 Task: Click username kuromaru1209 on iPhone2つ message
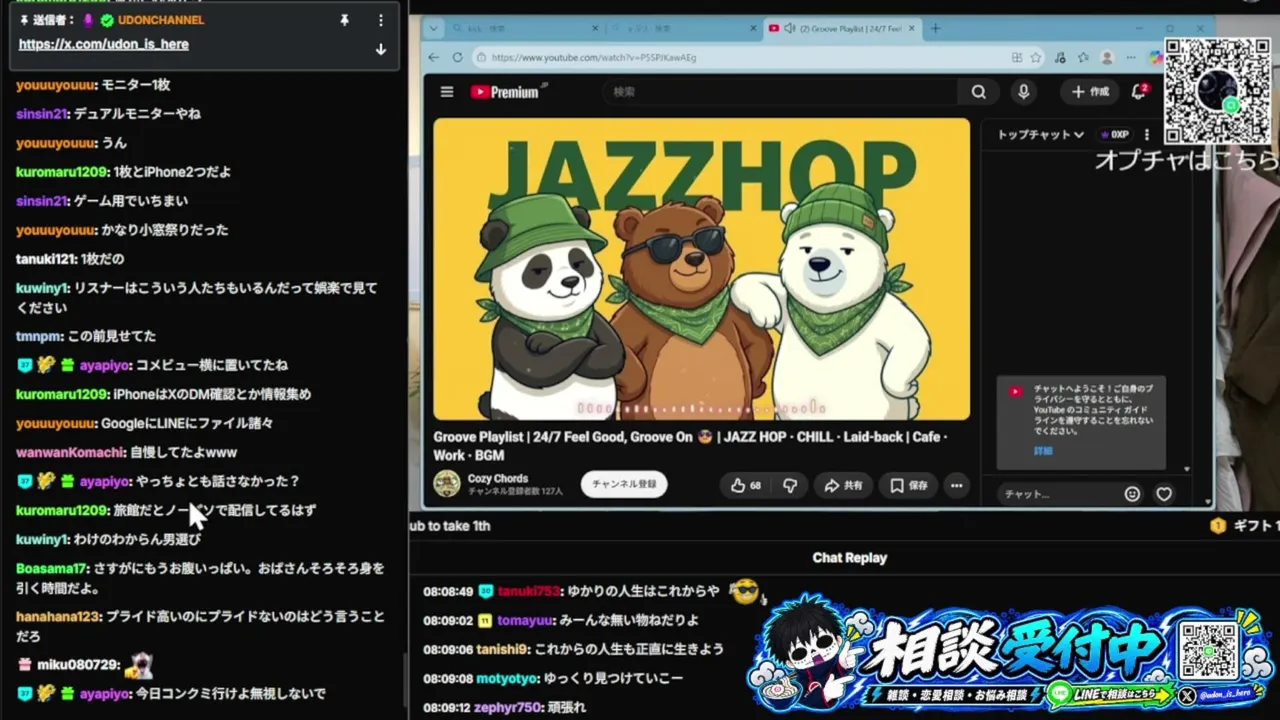pyautogui.click(x=61, y=172)
